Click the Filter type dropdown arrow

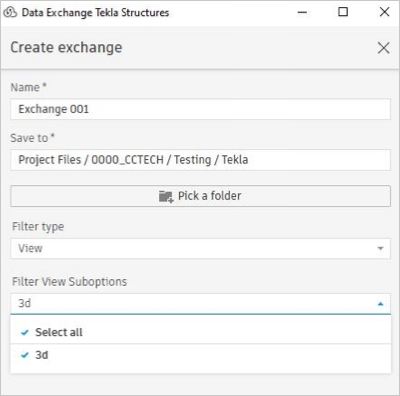380,249
